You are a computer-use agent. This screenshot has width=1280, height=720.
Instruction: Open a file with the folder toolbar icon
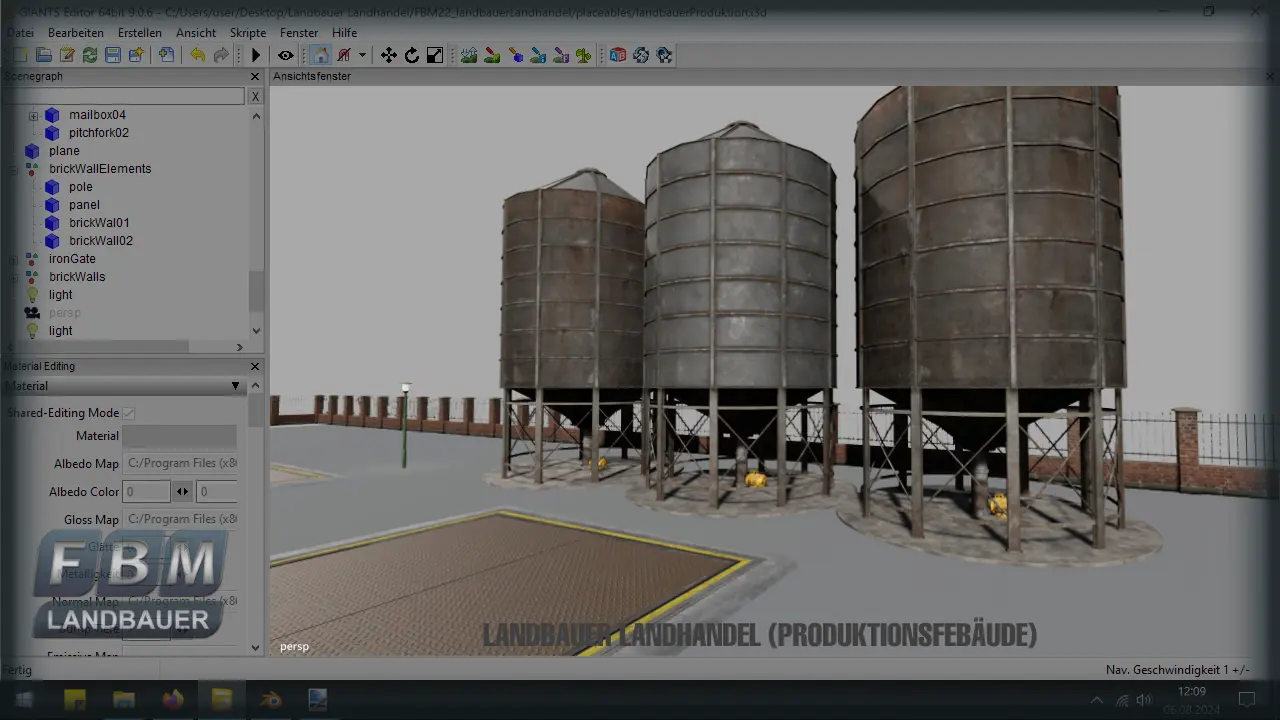click(44, 55)
